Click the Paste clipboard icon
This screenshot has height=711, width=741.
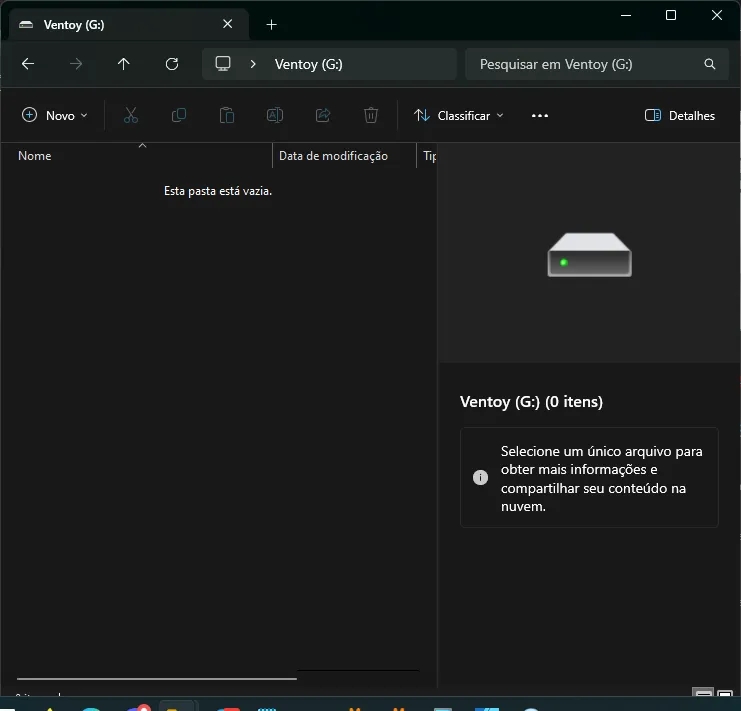[227, 116]
